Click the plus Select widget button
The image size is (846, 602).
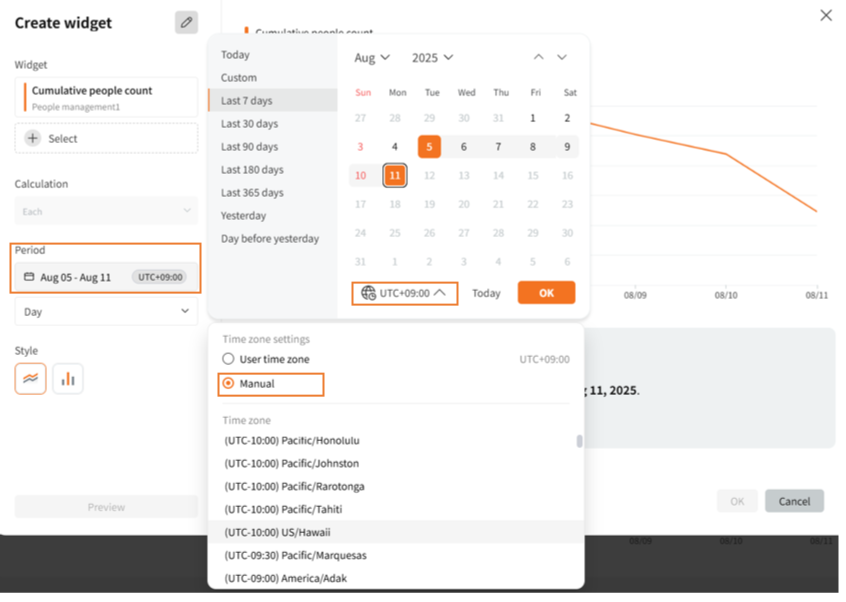pos(105,139)
